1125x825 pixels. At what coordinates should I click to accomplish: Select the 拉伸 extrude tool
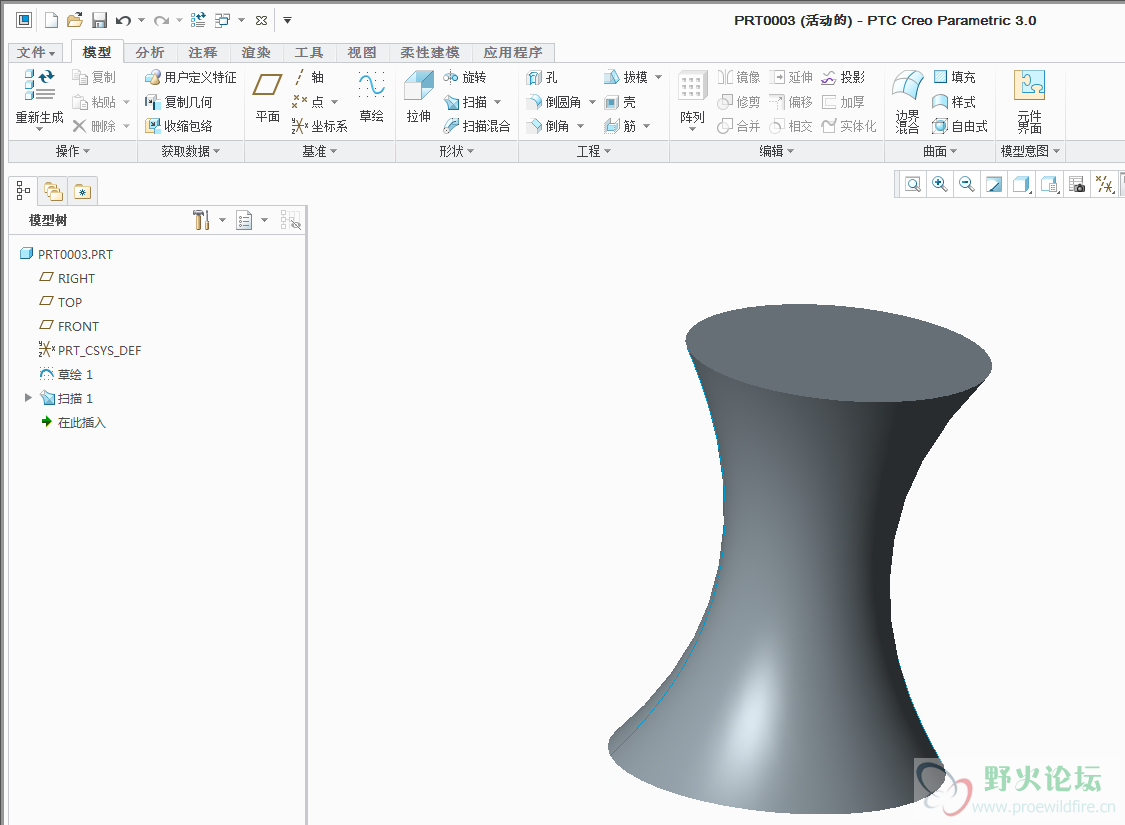(x=419, y=97)
